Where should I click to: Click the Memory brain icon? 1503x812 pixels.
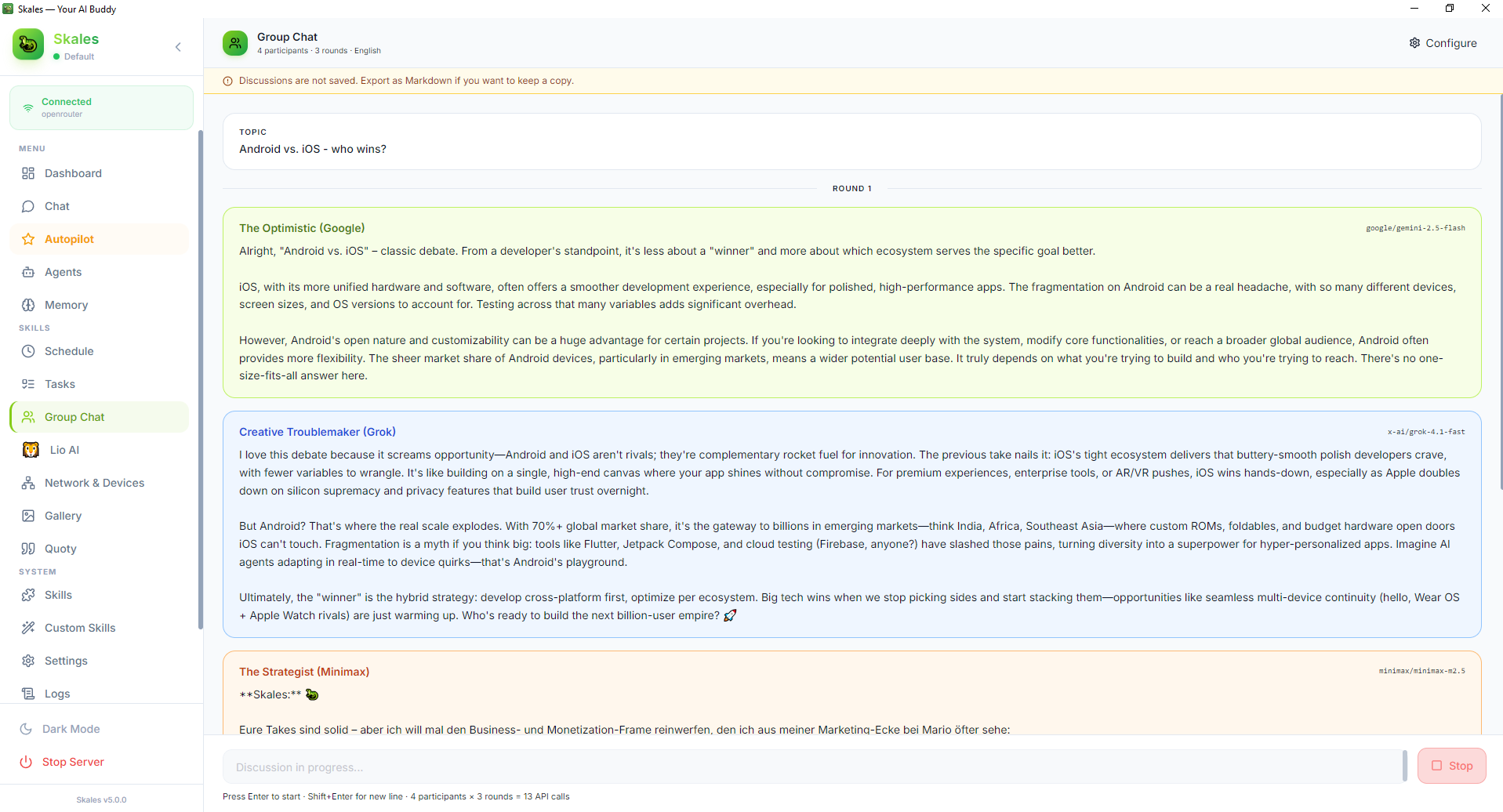point(28,305)
